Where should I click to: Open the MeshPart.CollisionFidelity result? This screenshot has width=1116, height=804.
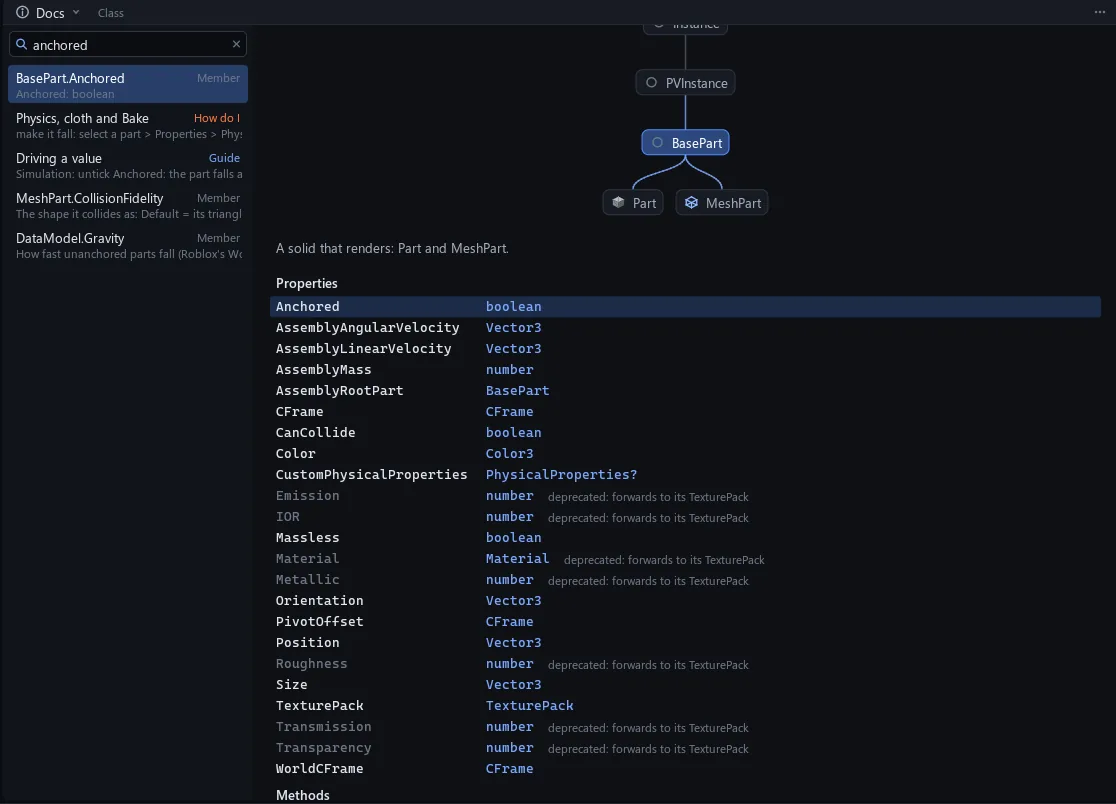tap(128, 205)
